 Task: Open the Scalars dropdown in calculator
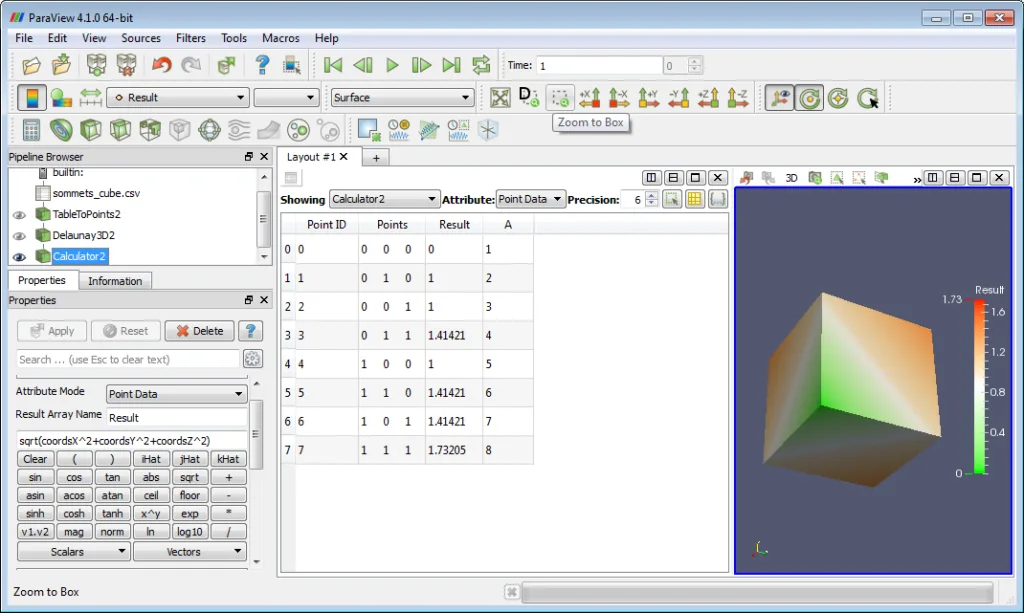(x=74, y=552)
